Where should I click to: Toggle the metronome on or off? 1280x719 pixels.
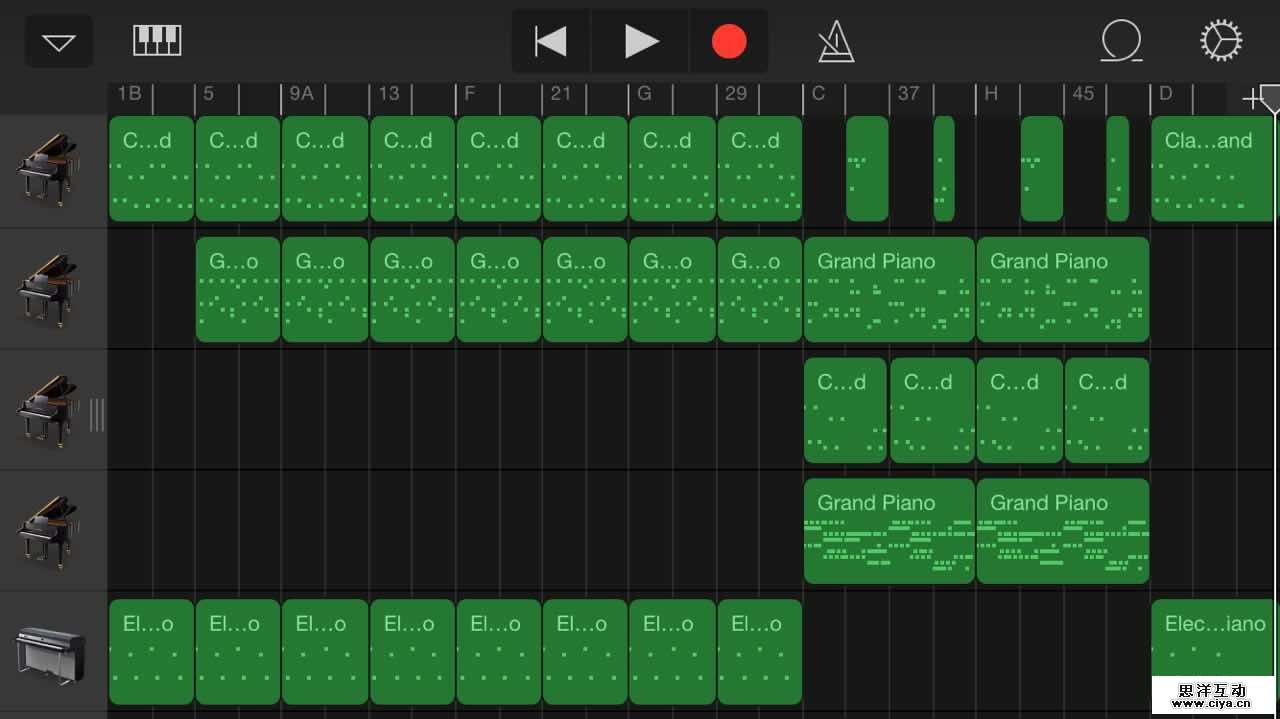(x=835, y=42)
